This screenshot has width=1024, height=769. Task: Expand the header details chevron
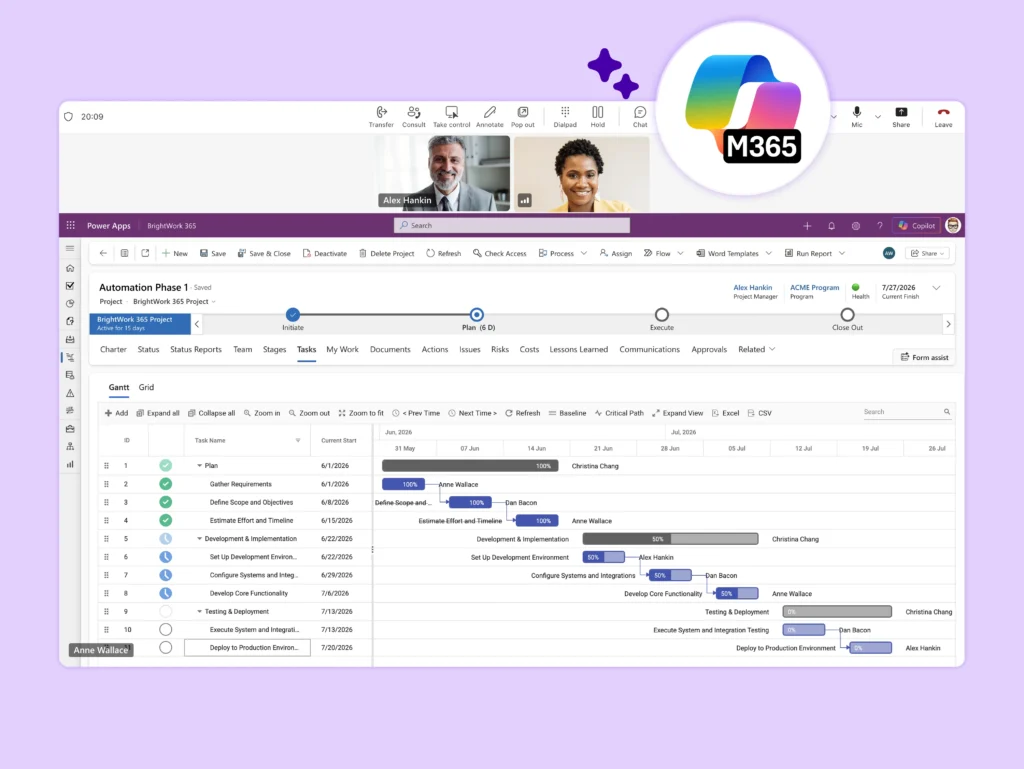coord(936,288)
